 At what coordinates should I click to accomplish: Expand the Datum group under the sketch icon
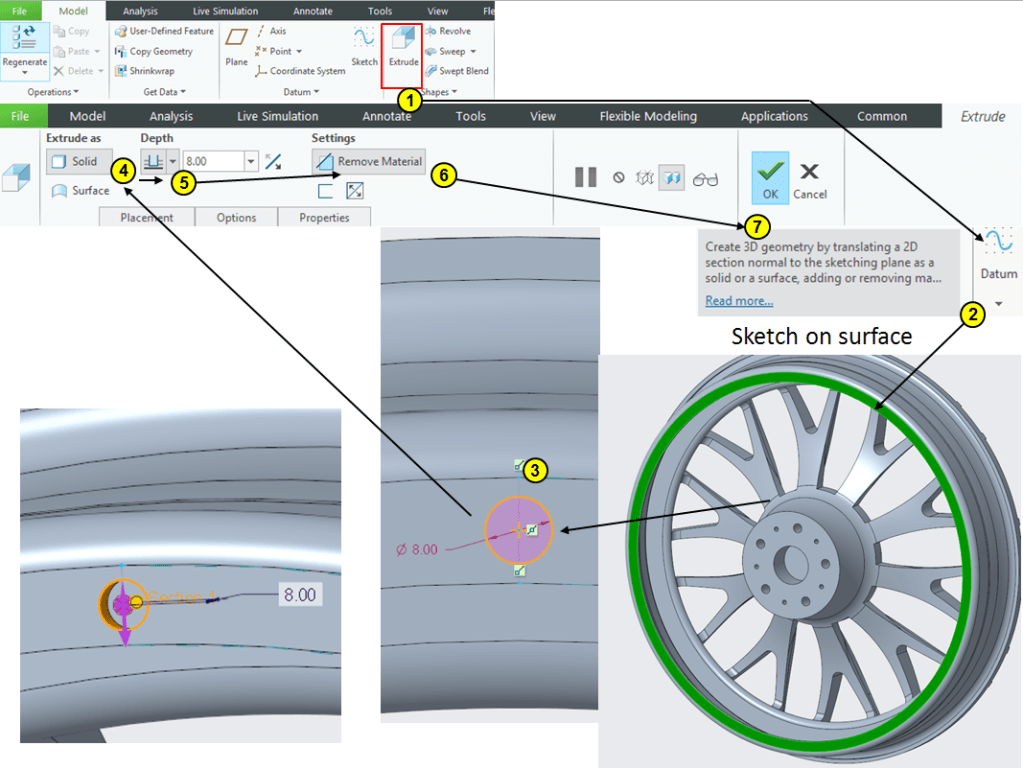pyautogui.click(x=997, y=303)
